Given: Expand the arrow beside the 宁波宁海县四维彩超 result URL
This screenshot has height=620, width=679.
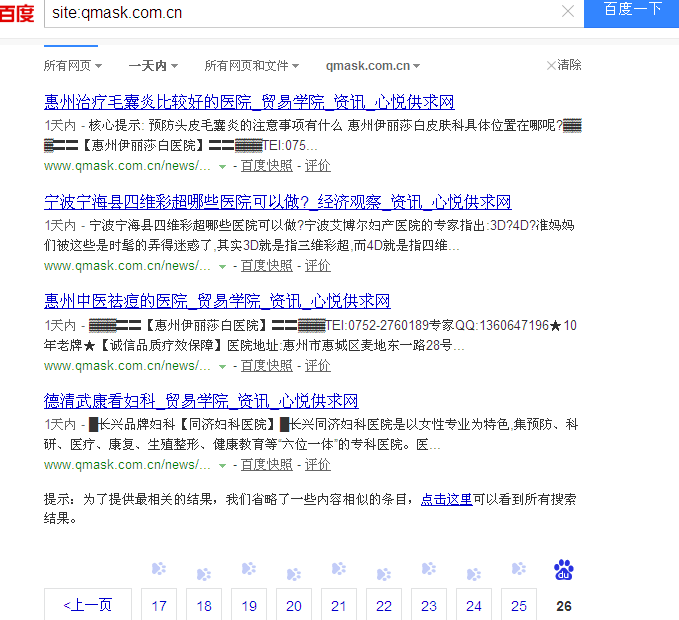Looking at the screenshot, I should [x=222, y=267].
